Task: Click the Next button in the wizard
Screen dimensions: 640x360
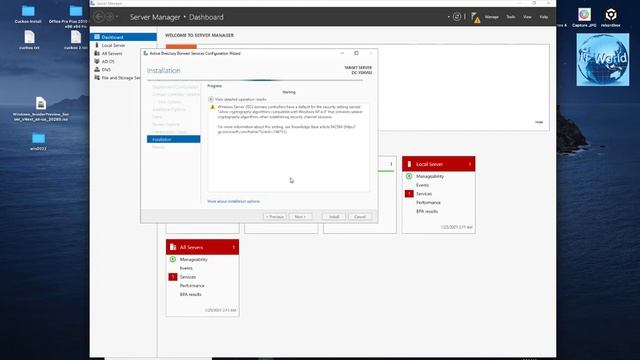Action: [300, 216]
